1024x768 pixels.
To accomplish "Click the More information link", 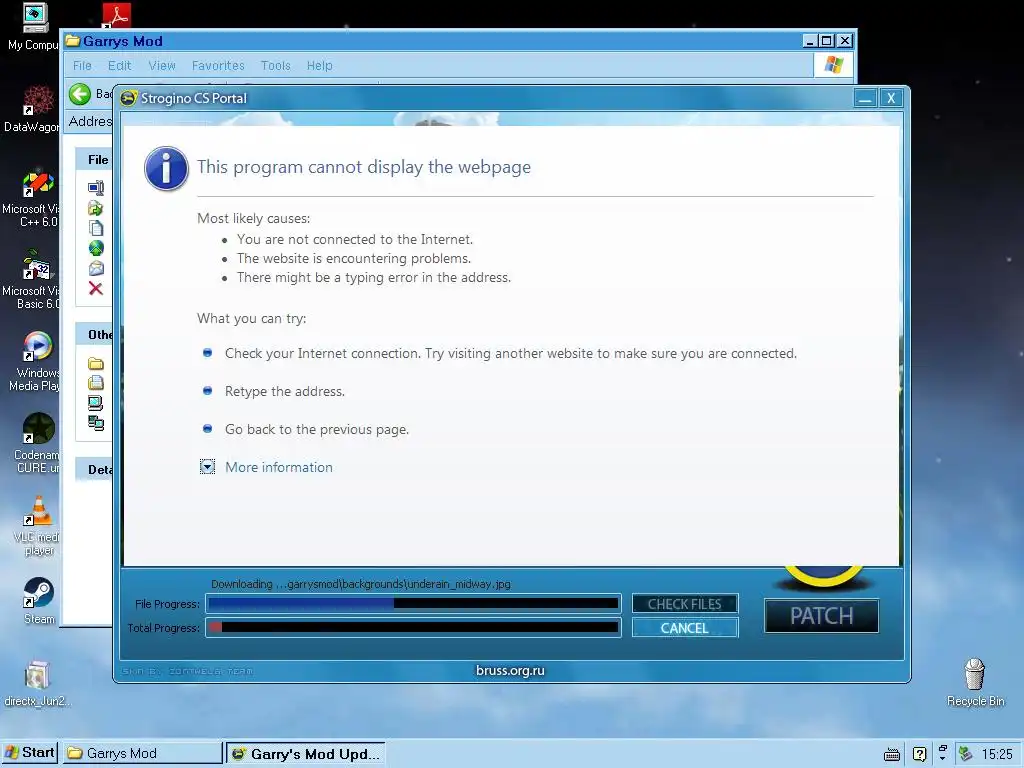I will tap(279, 467).
